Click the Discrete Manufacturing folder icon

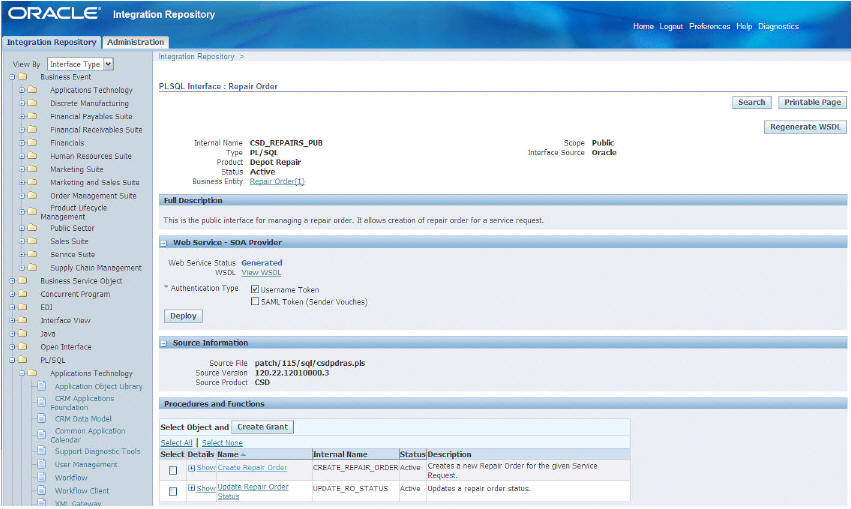tap(33, 103)
